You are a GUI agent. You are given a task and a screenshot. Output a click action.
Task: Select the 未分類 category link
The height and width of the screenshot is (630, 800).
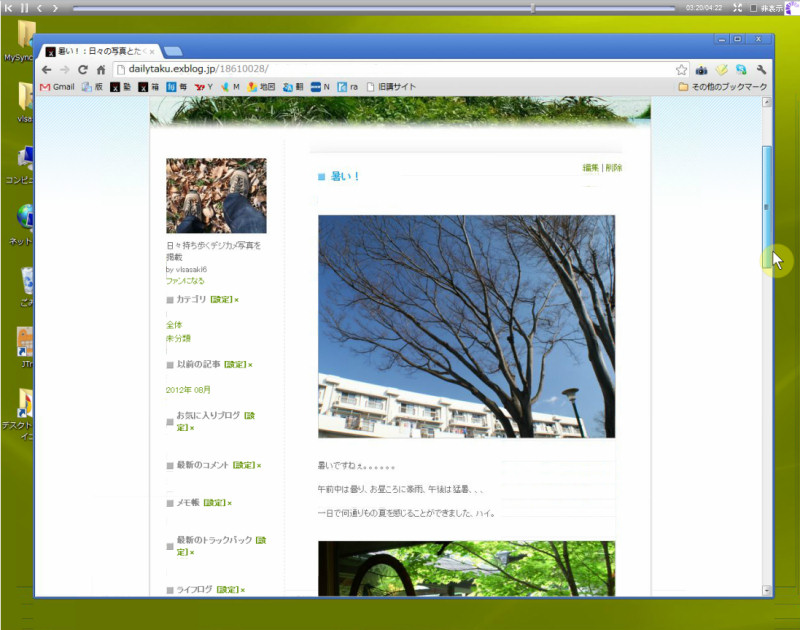[x=178, y=338]
